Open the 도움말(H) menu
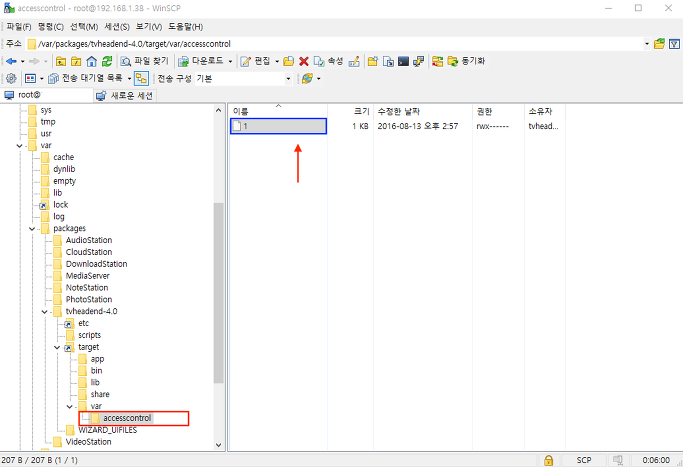 point(186,27)
